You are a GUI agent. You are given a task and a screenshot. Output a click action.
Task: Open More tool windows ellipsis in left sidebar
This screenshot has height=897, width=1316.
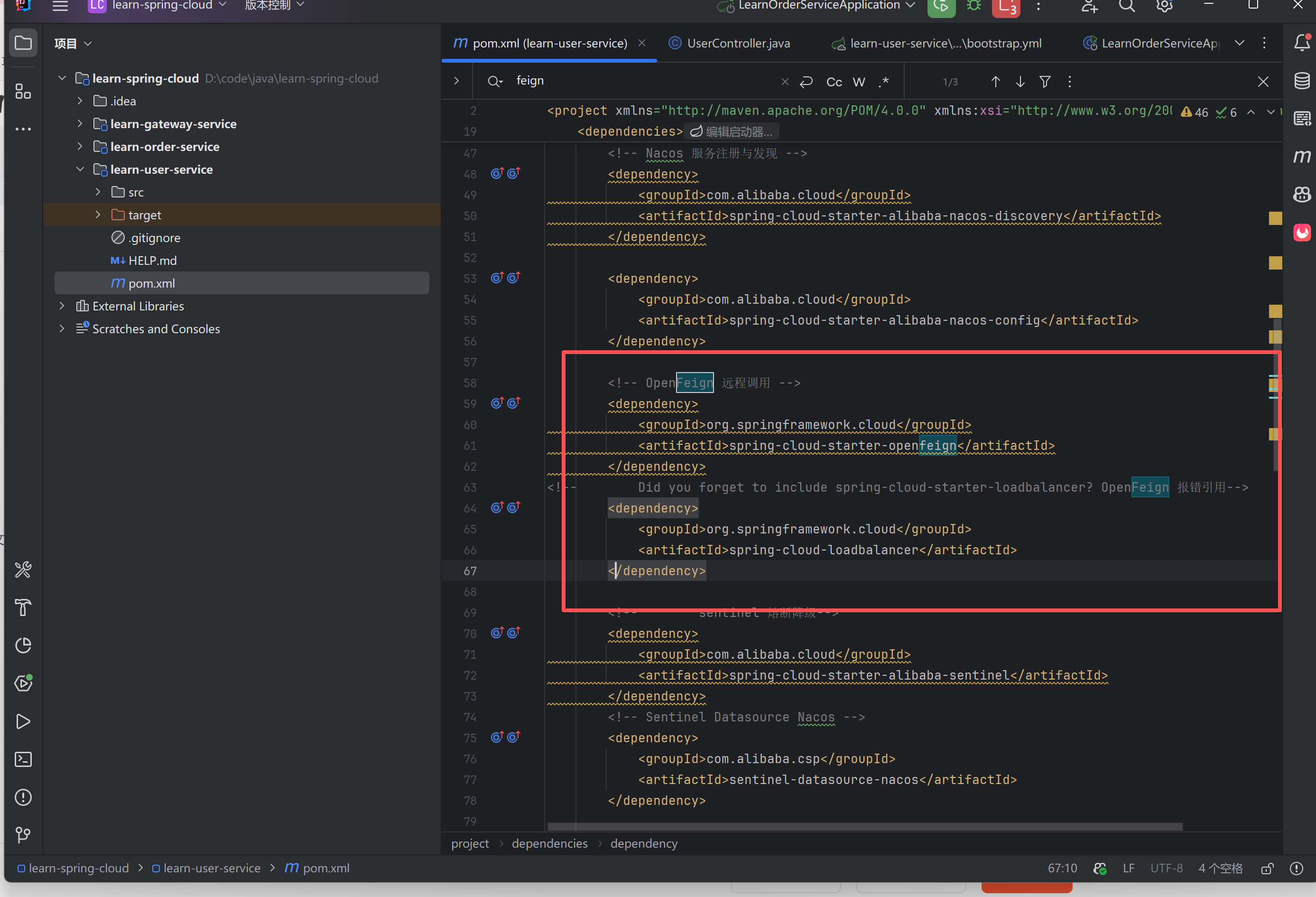click(x=23, y=129)
